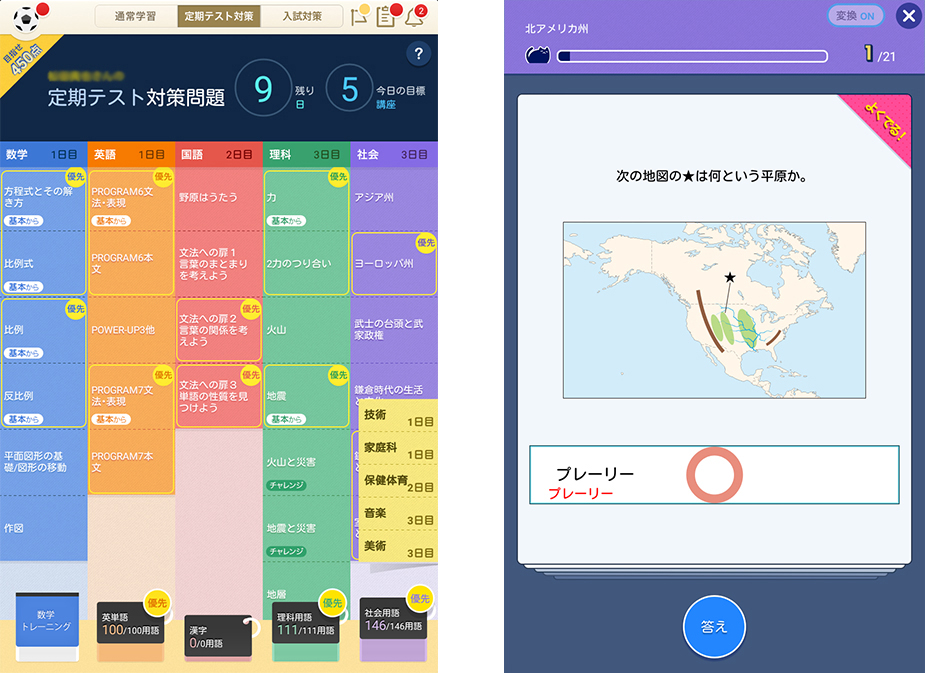Close the quiz with the X icon
Viewport: 925px width, 673px height.
pyautogui.click(x=907, y=16)
